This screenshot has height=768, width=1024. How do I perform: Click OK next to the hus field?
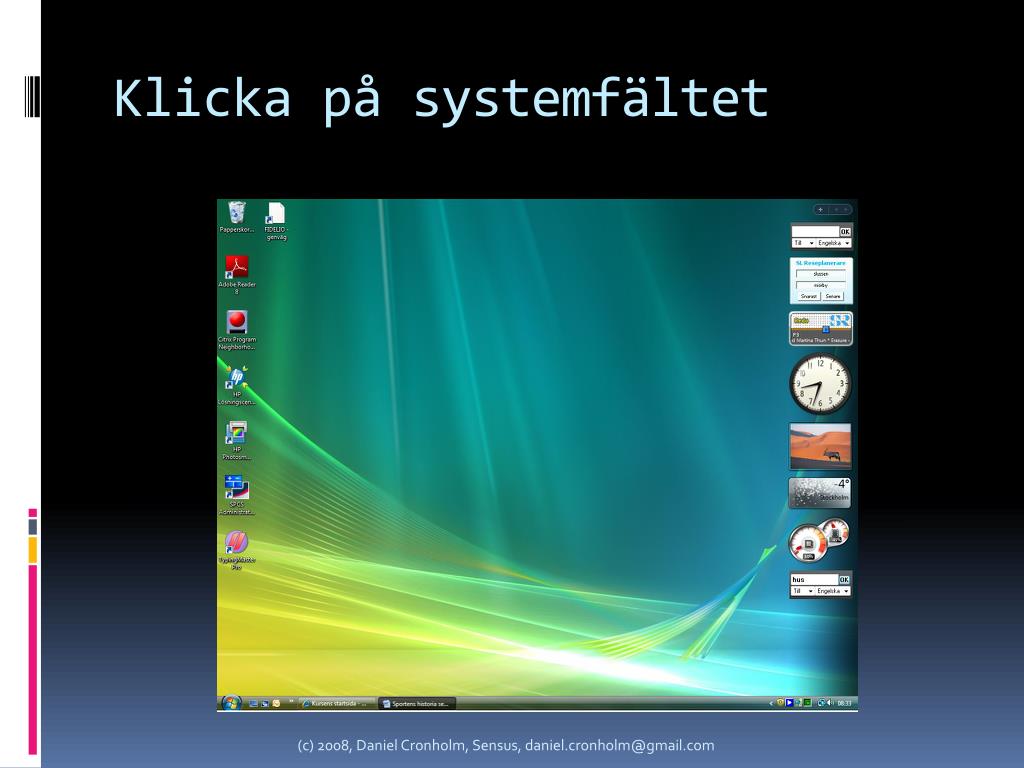(844, 579)
